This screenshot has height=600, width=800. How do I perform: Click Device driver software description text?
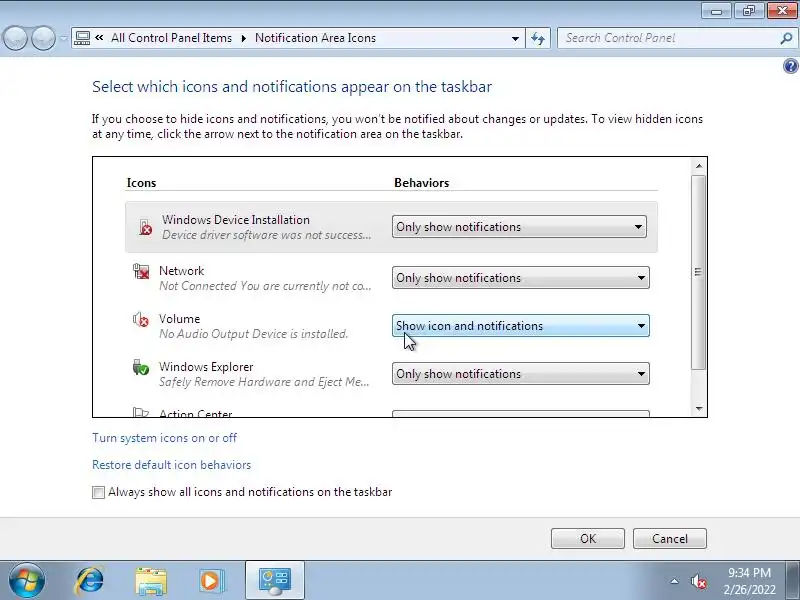[266, 235]
